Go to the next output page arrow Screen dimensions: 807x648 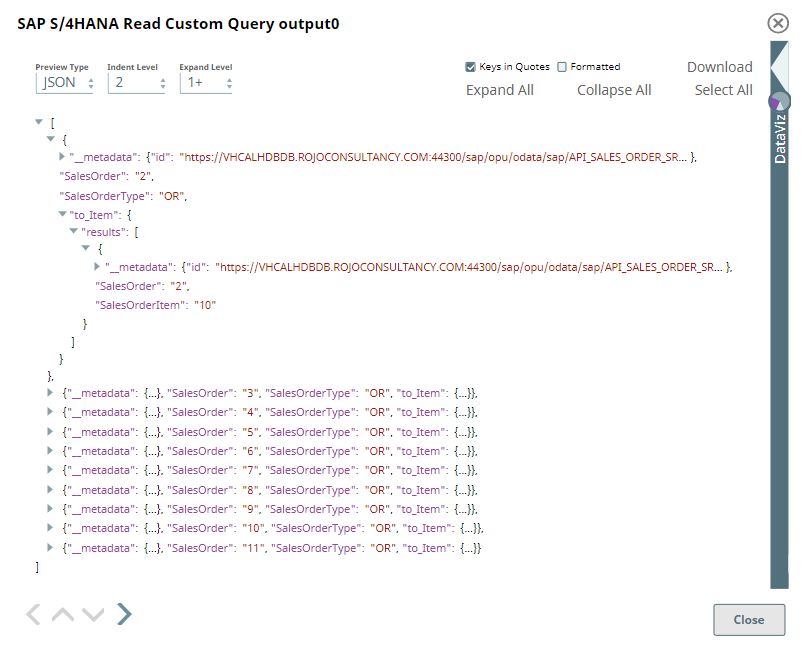[x=124, y=614]
